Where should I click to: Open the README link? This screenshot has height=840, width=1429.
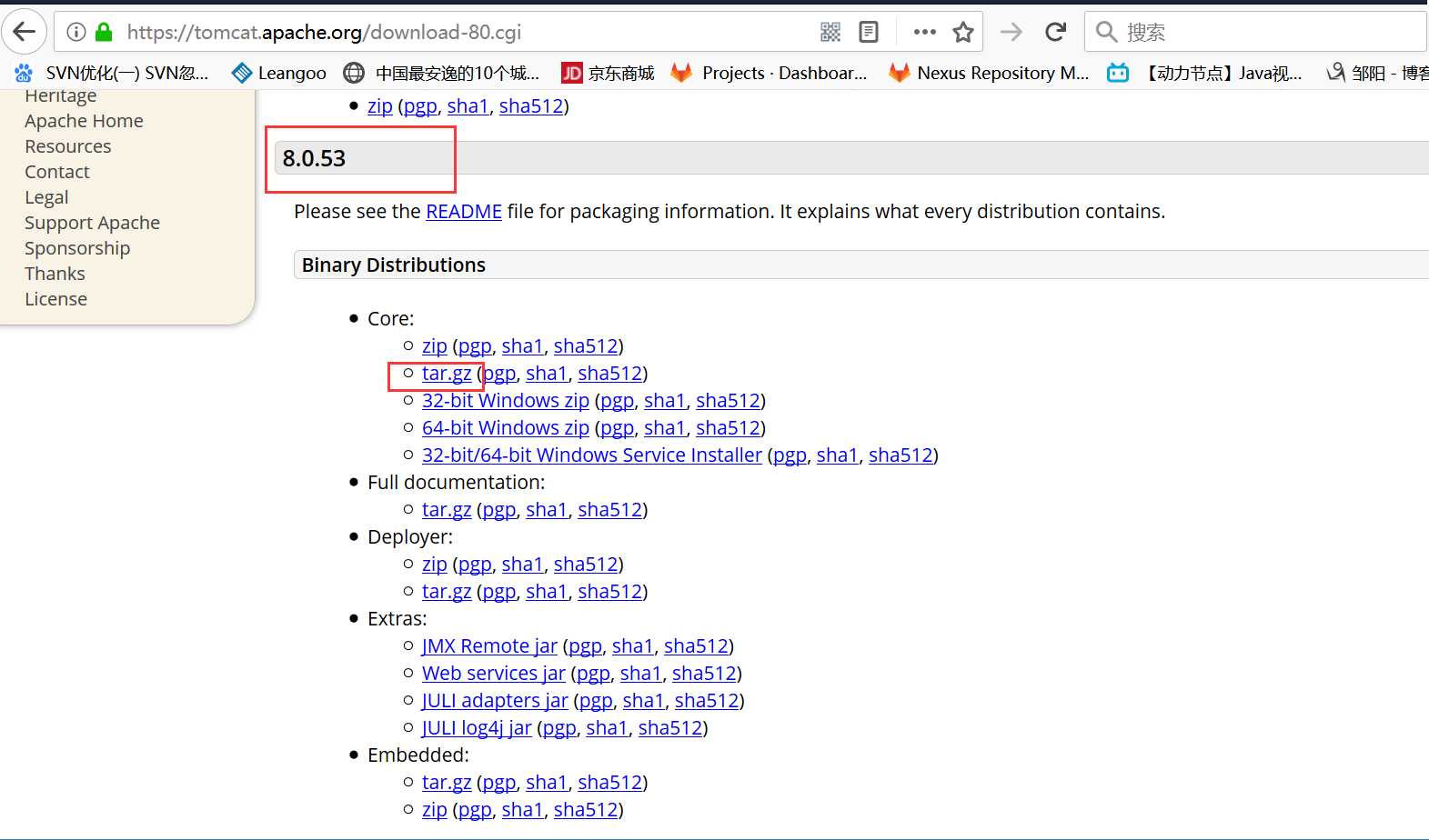click(x=464, y=212)
